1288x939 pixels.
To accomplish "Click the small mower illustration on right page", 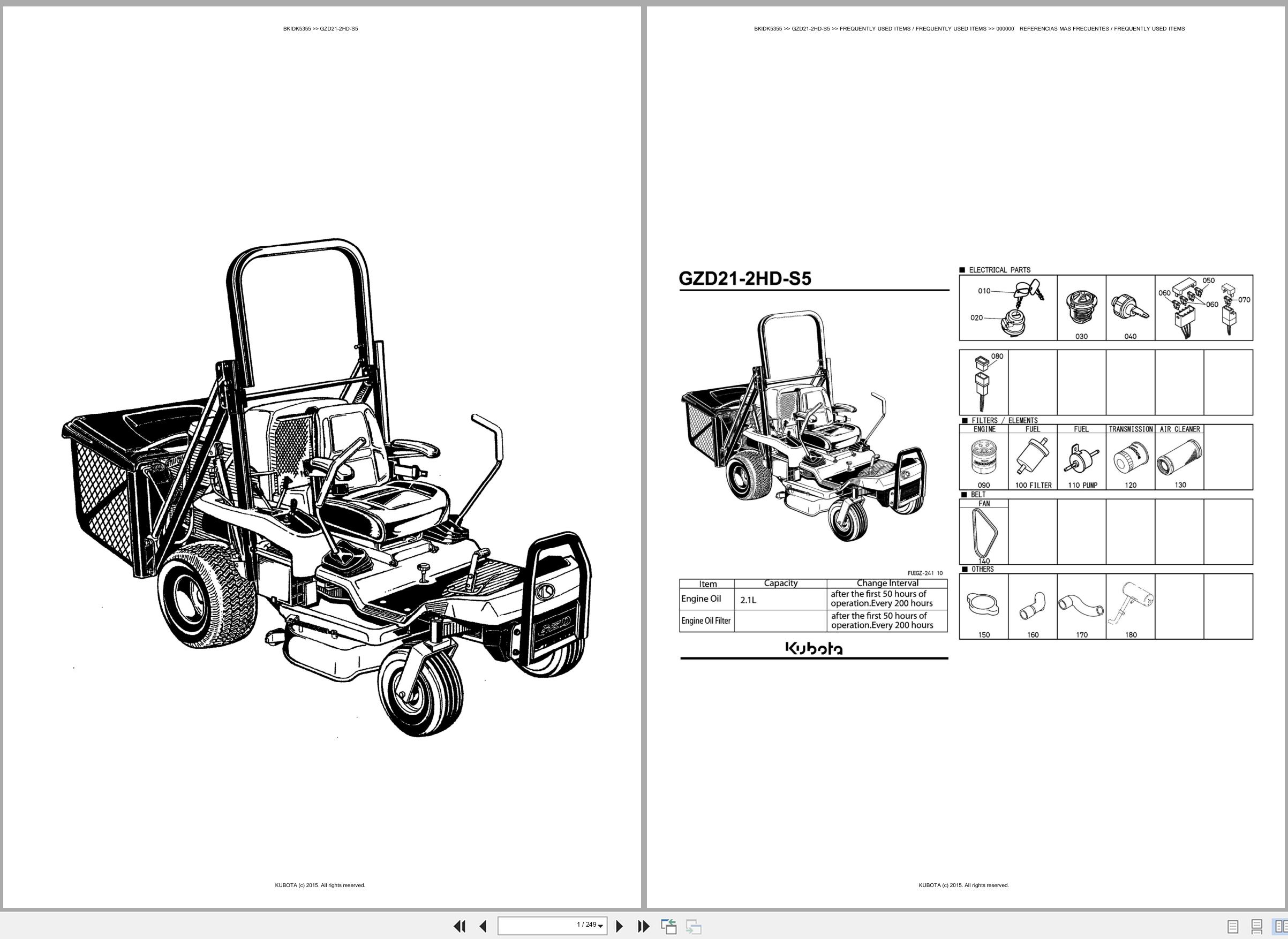I will (803, 426).
